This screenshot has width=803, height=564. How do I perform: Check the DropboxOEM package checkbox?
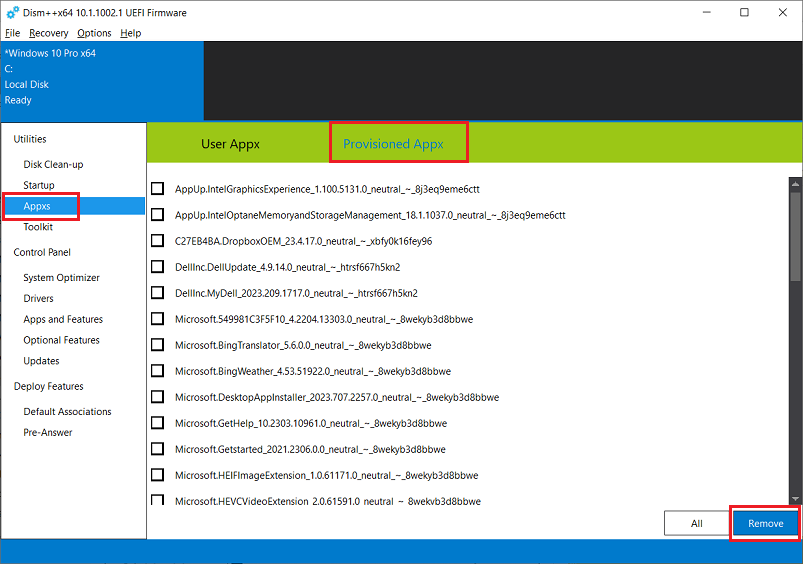(158, 241)
